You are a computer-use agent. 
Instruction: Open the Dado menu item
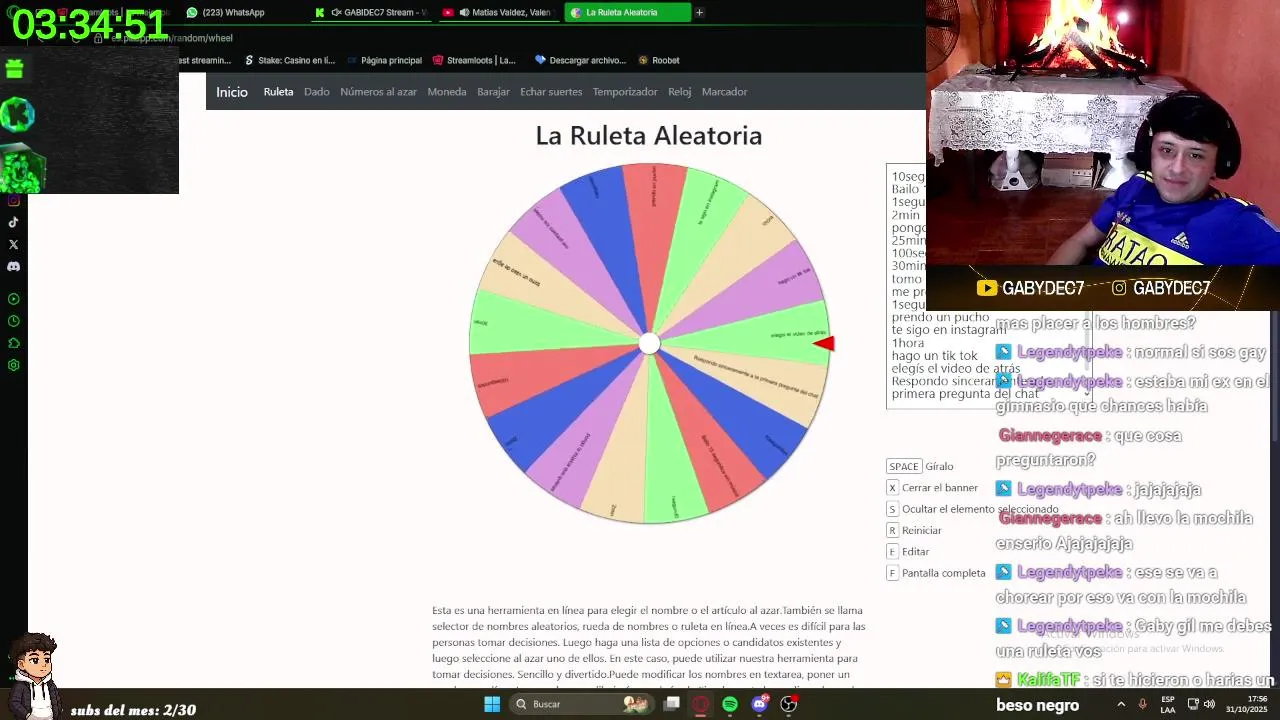click(x=317, y=92)
